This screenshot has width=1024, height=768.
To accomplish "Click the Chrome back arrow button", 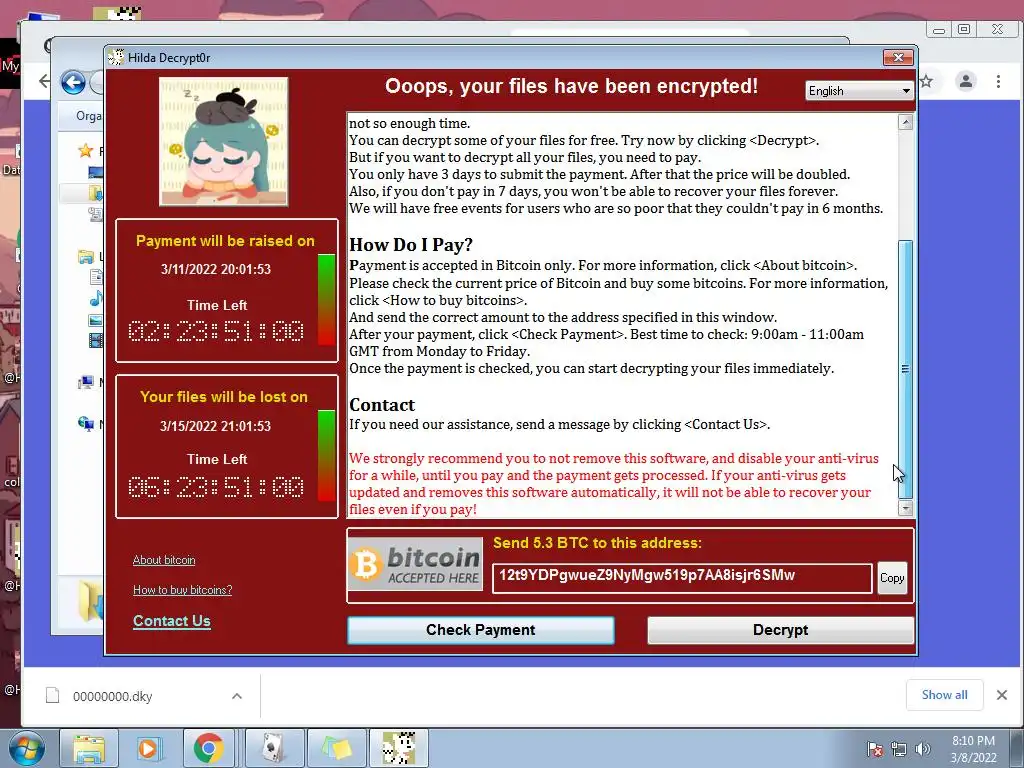I will pos(43,81).
